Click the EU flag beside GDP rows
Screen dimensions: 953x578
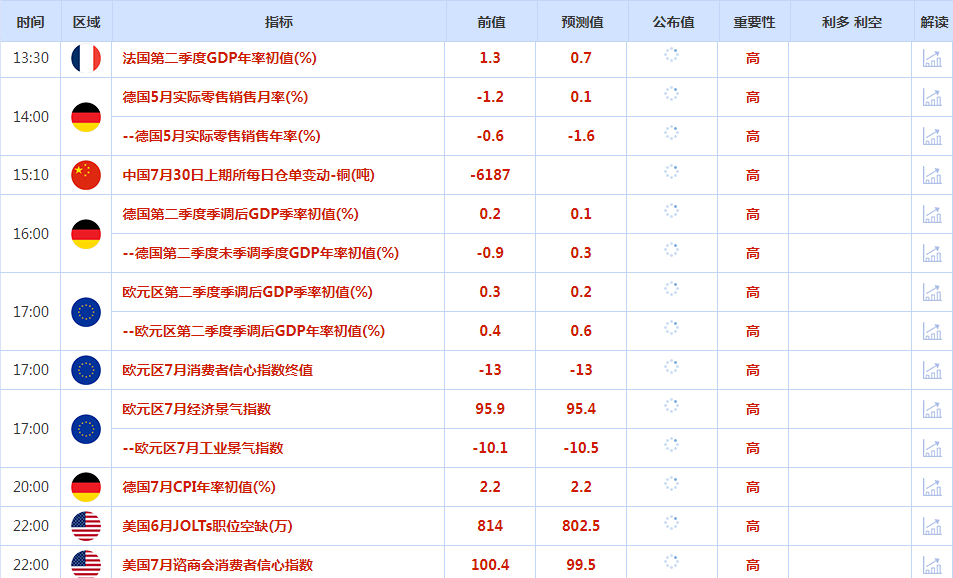(x=86, y=312)
